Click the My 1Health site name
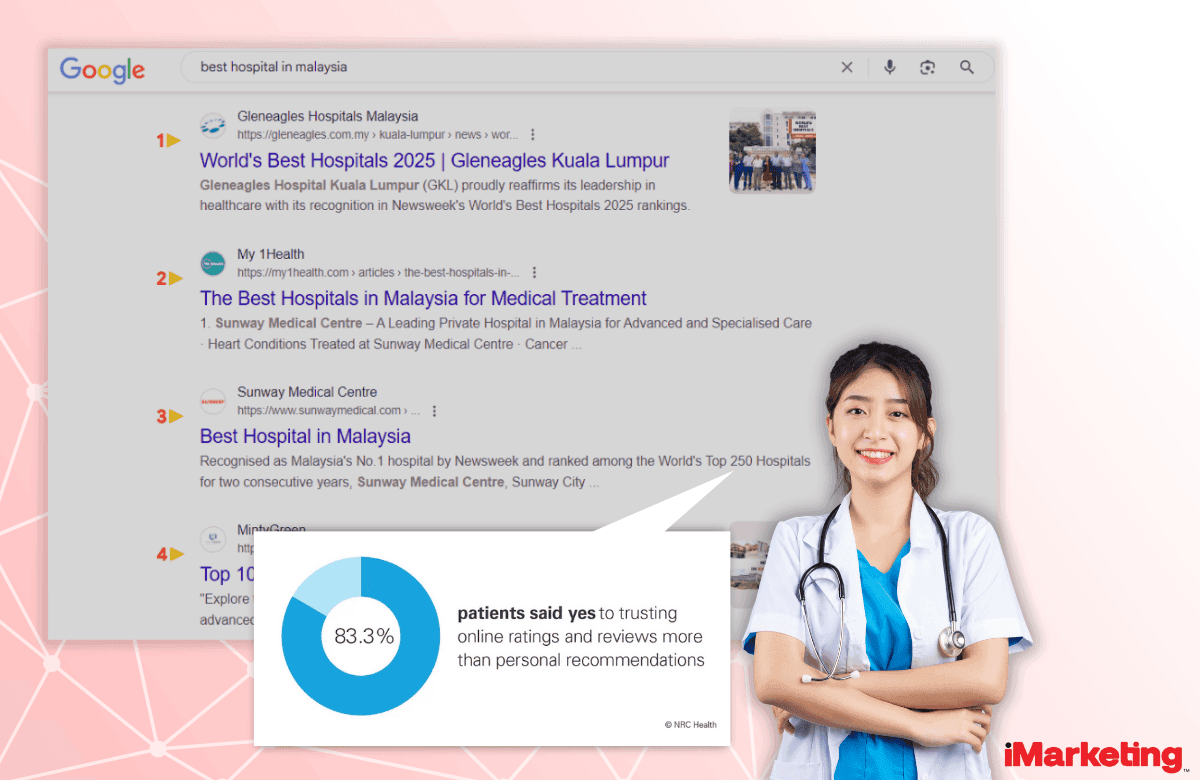This screenshot has width=1200, height=780. click(x=270, y=254)
